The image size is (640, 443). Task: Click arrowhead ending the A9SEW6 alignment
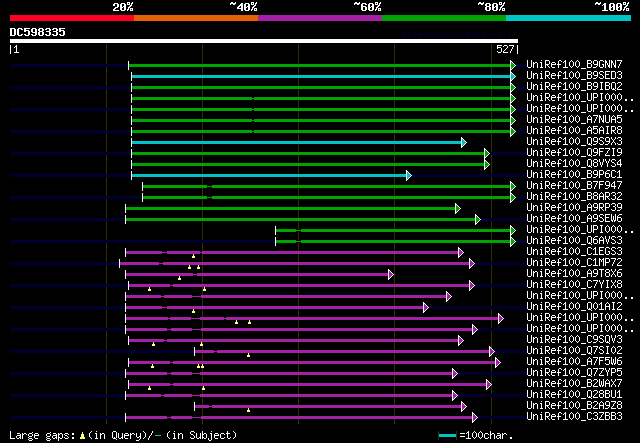click(x=478, y=220)
